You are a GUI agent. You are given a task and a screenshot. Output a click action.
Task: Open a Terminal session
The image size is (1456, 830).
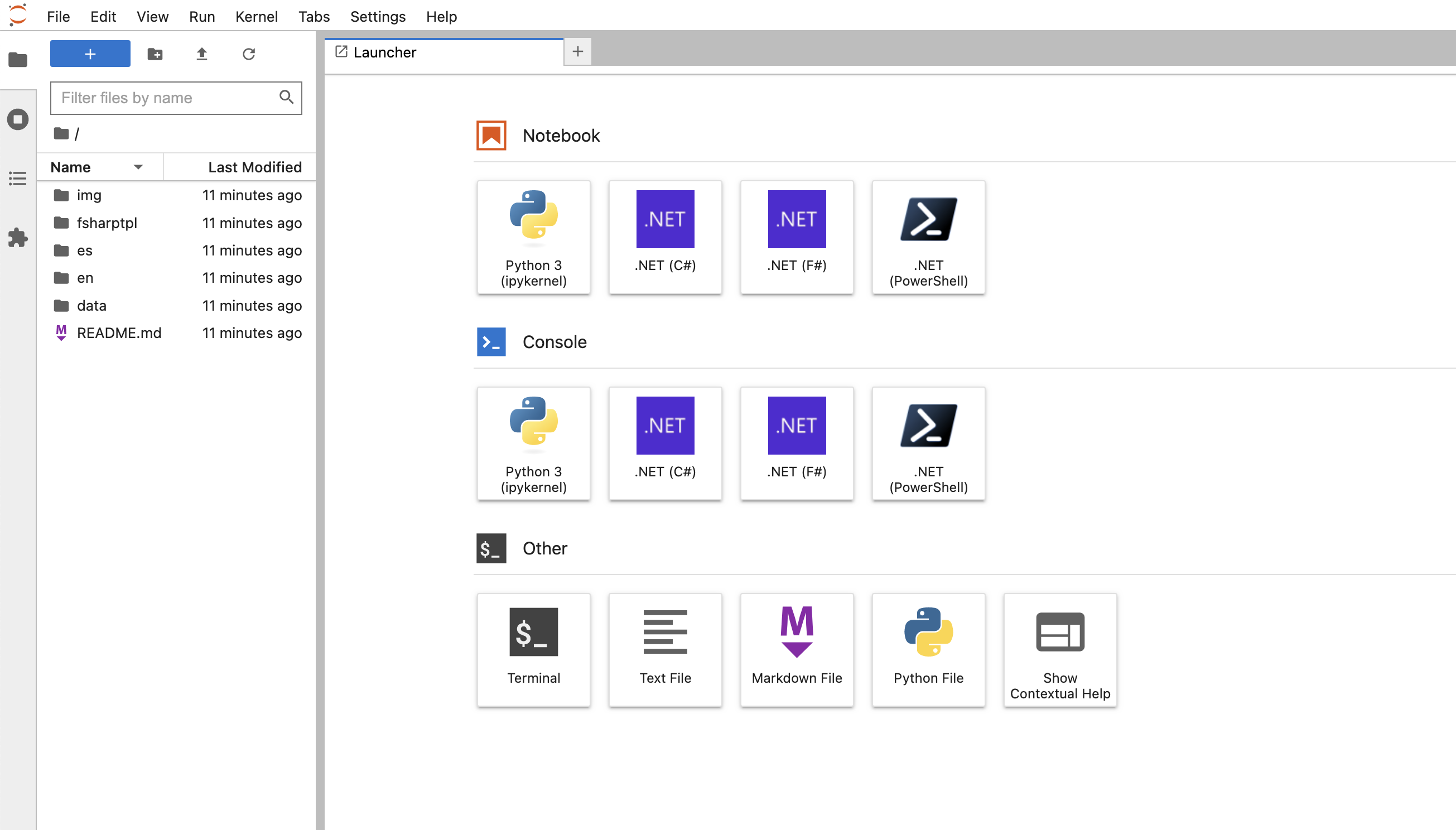534,649
